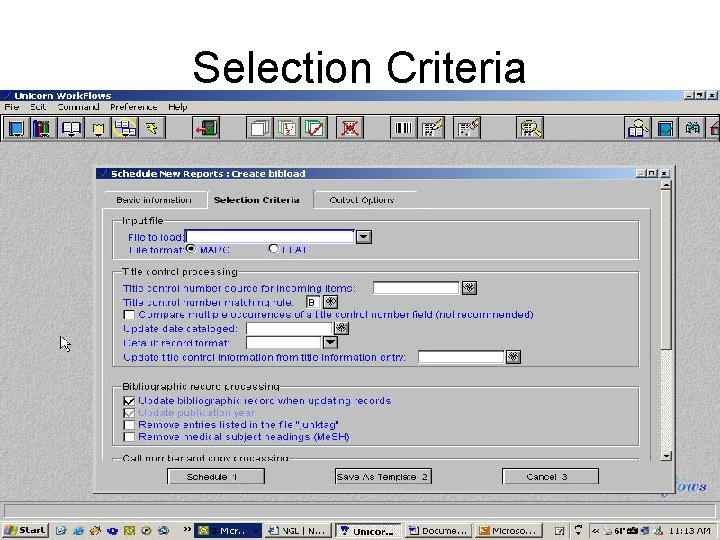720x540 pixels.
Task: Open gadget beside Title control number source field
Action: (x=469, y=288)
